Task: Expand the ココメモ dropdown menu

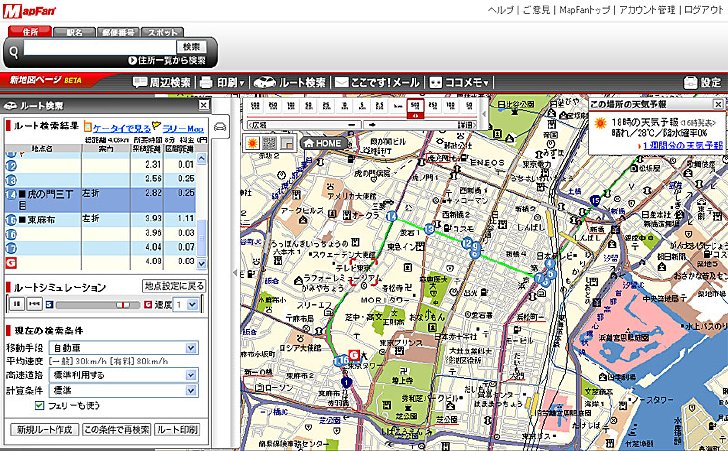Action: (x=459, y=83)
